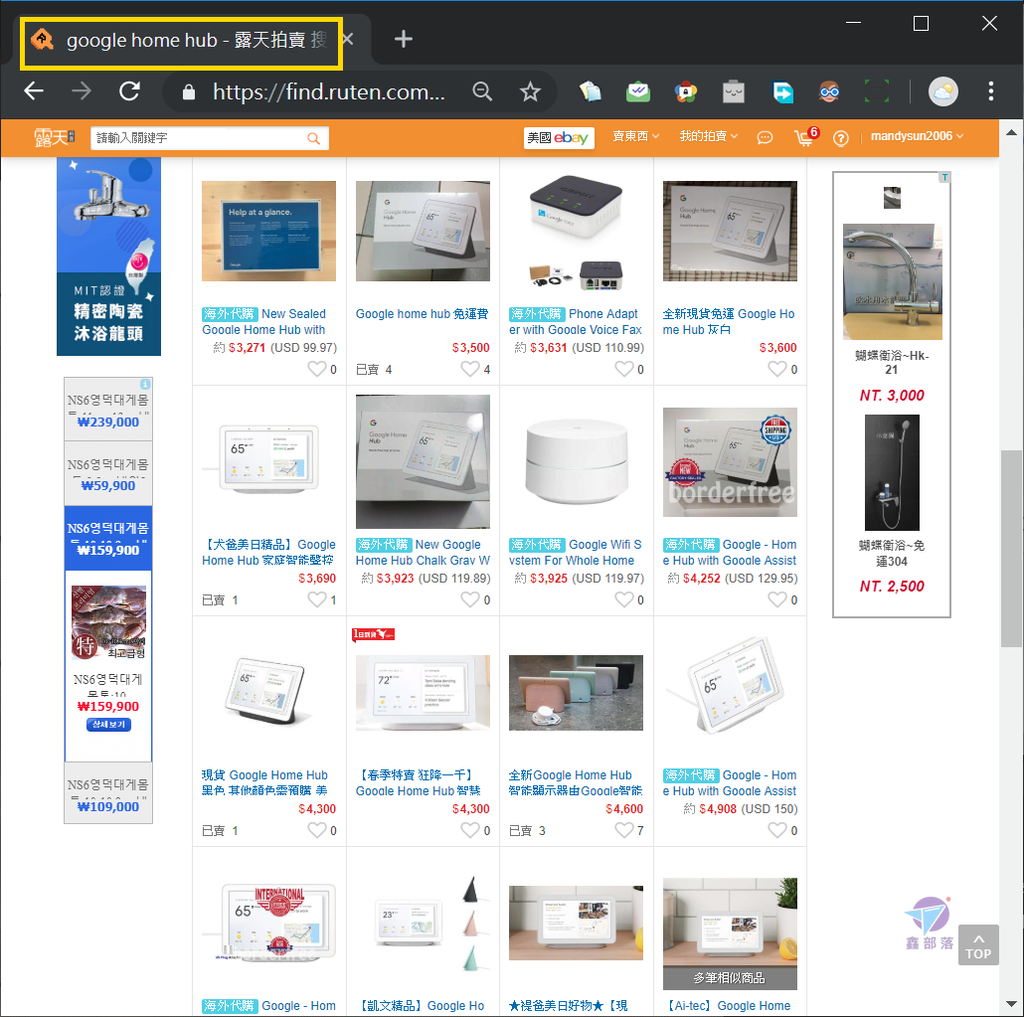
Task: Open the 全新現貨免運 Google Home Hub 灰白 link
Action: pyautogui.click(x=729, y=321)
